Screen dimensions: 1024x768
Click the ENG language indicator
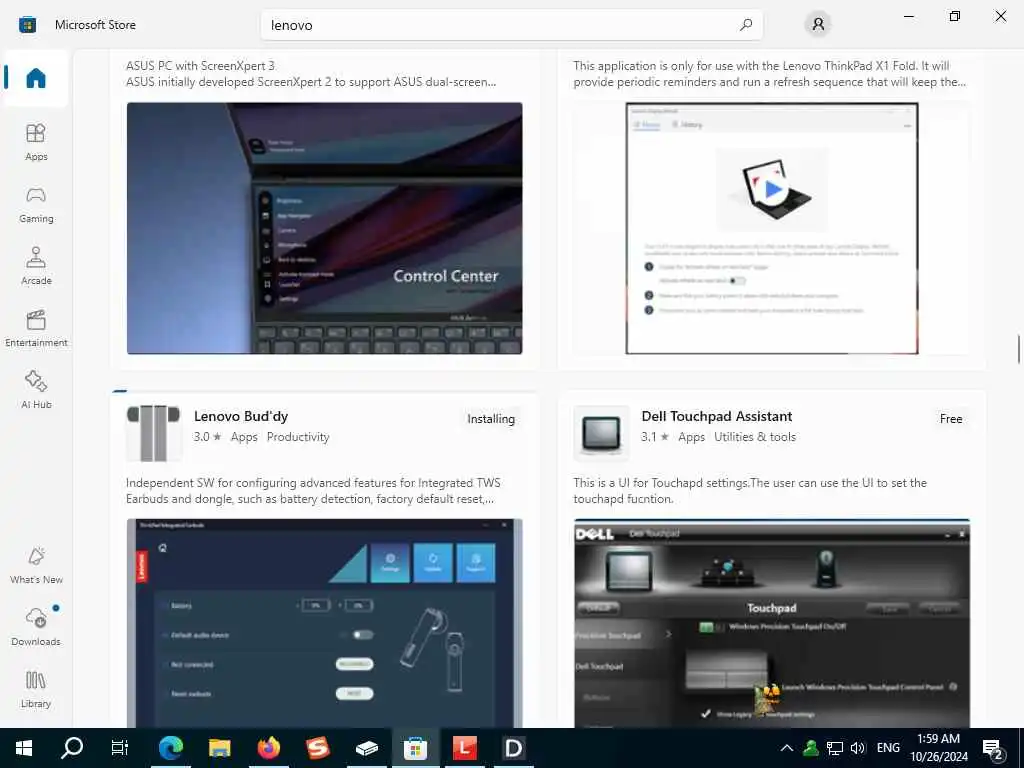888,748
